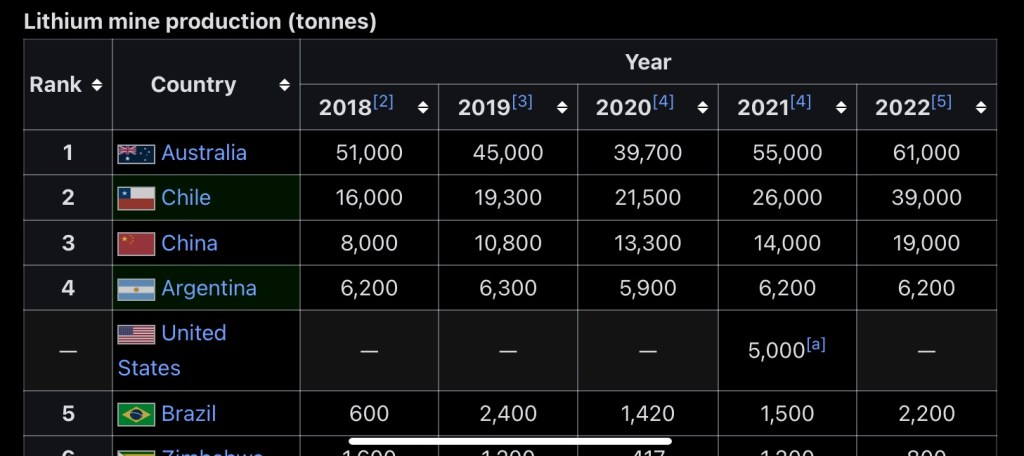Sort by 2018 production values
Screen dimensions: 1024x456
pyautogui.click(x=423, y=107)
